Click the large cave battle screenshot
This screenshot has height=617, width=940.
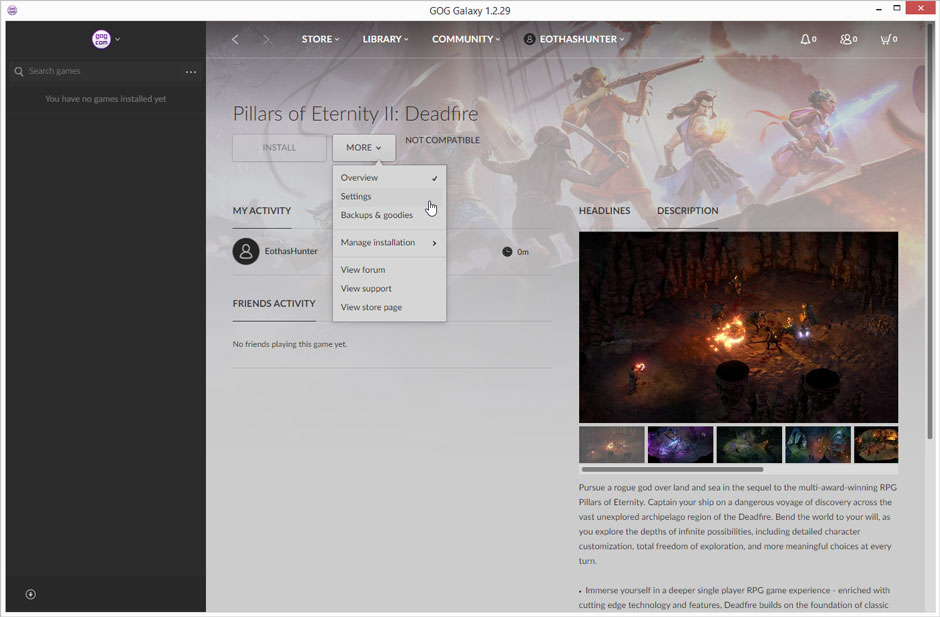738,327
